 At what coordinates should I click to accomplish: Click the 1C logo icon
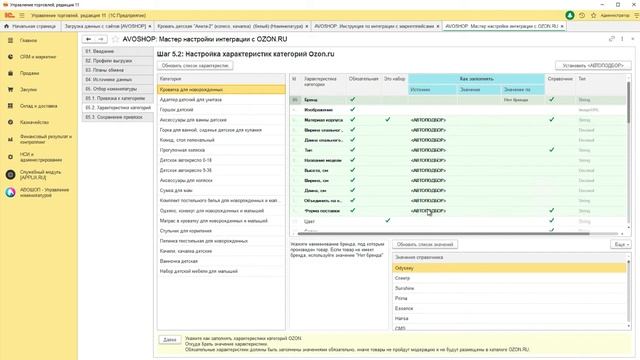9,16
